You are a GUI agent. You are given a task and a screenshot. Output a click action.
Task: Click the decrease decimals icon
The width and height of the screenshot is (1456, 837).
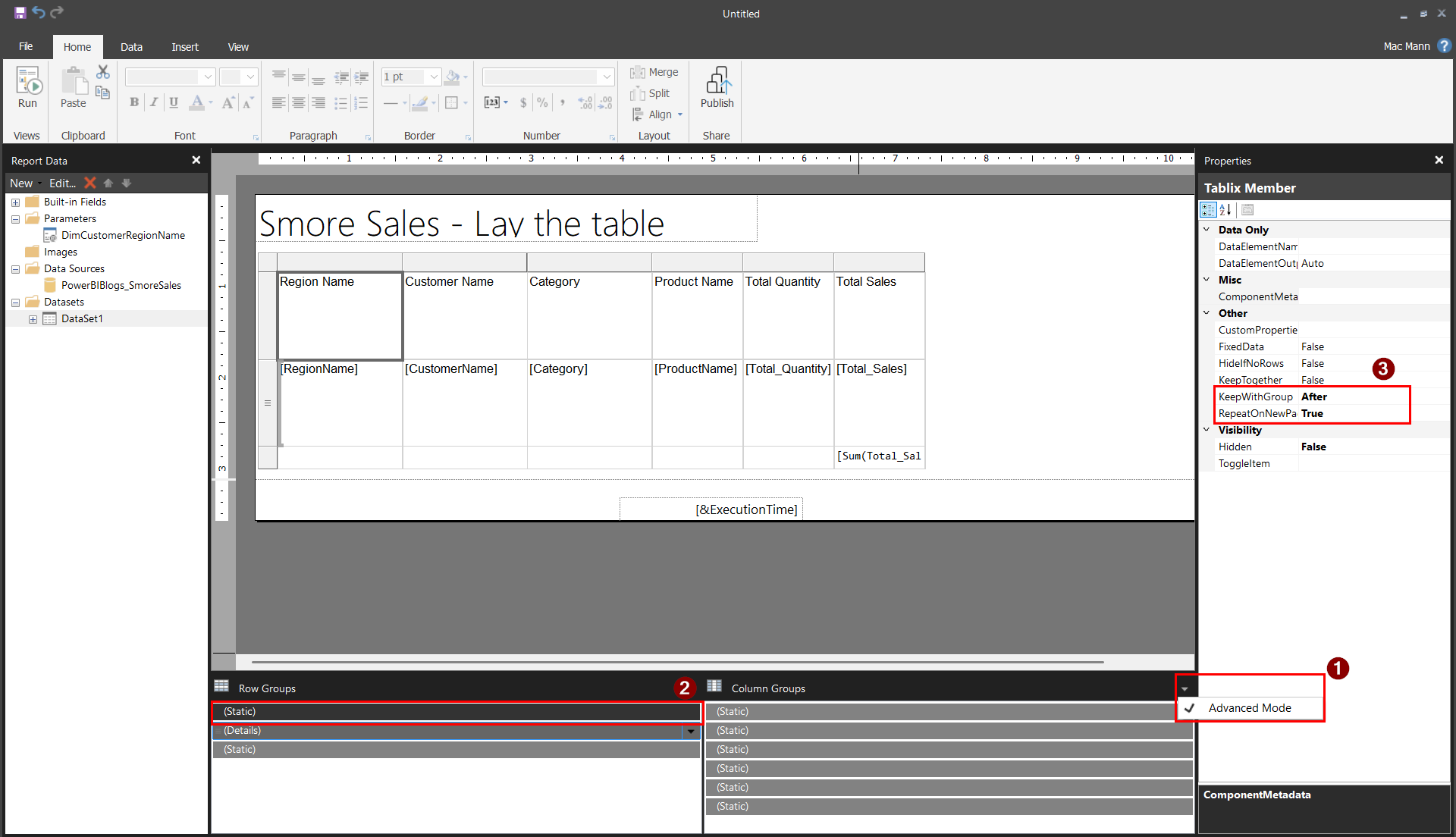point(605,102)
